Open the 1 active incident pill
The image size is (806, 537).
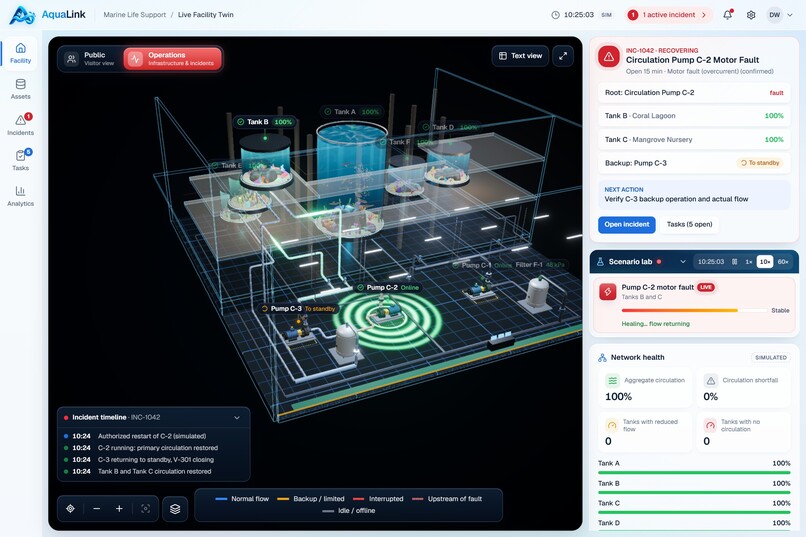[668, 15]
